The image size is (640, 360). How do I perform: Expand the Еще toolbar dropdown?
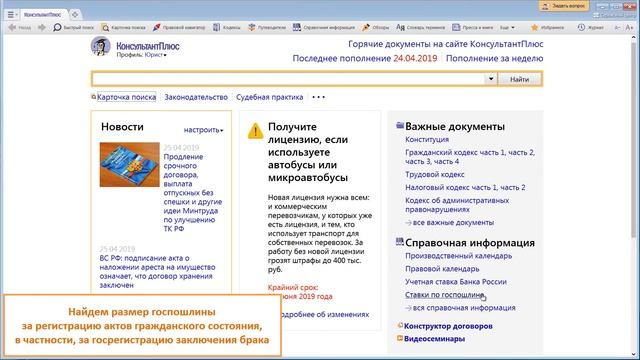click(x=507, y=27)
